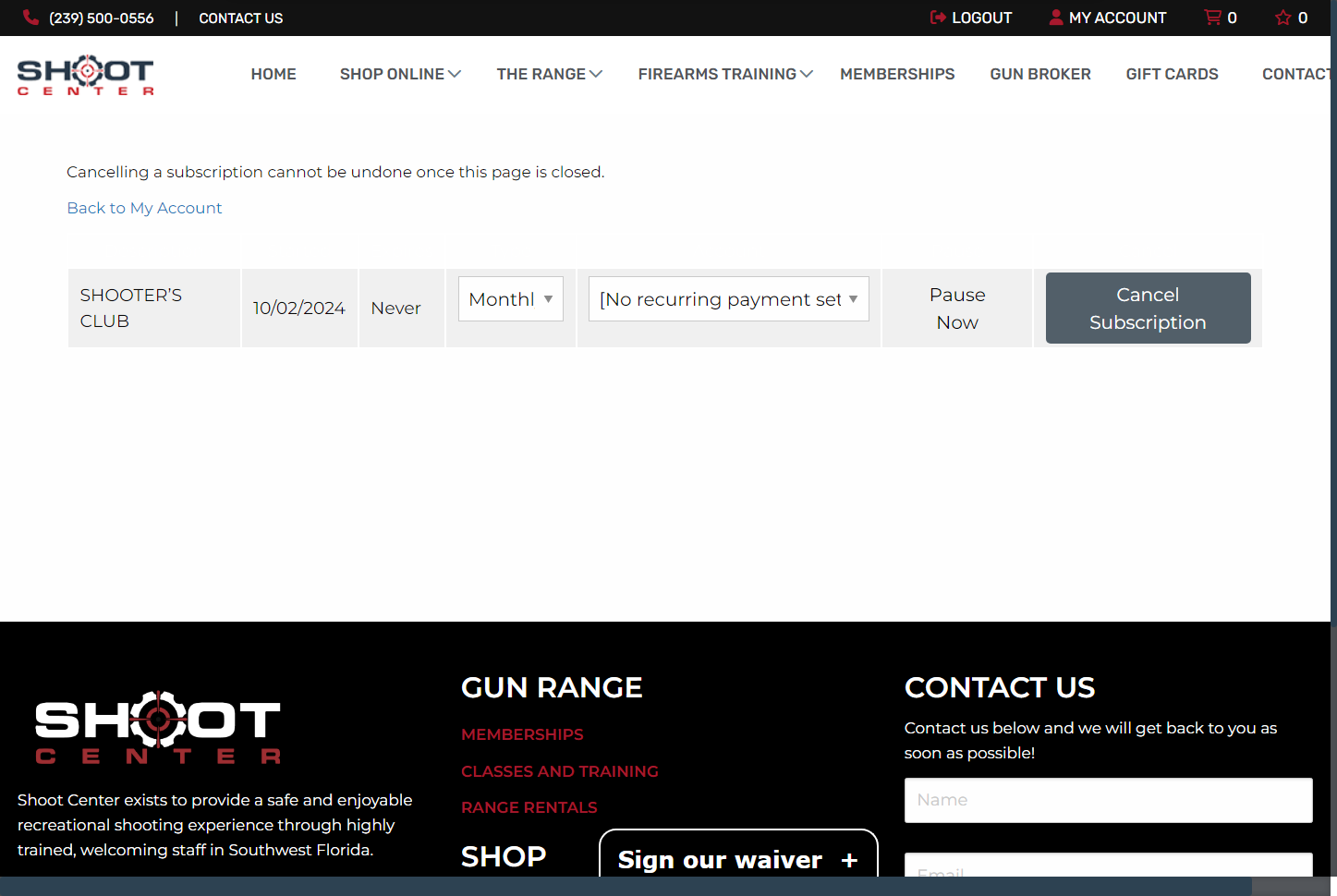
Task: Open footer Classes and Training link
Action: 560,771
